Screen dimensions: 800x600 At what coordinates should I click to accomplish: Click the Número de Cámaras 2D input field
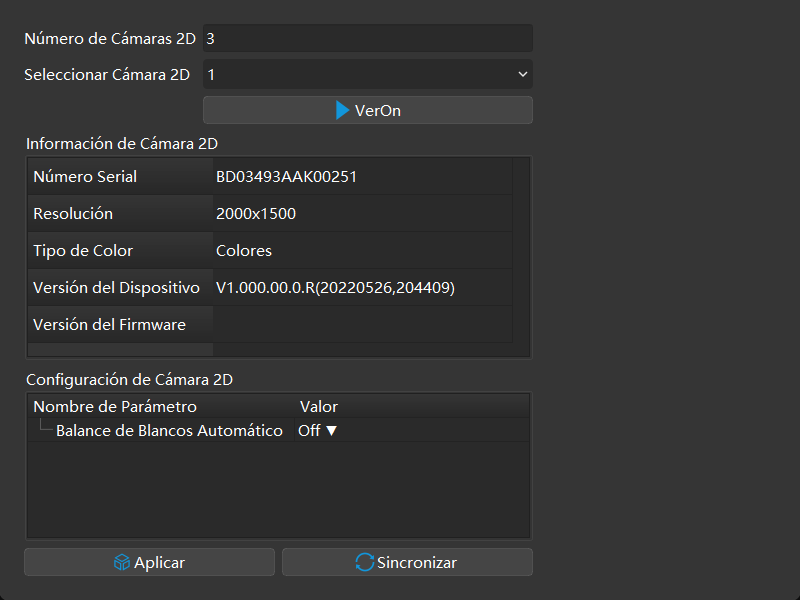pyautogui.click(x=367, y=38)
